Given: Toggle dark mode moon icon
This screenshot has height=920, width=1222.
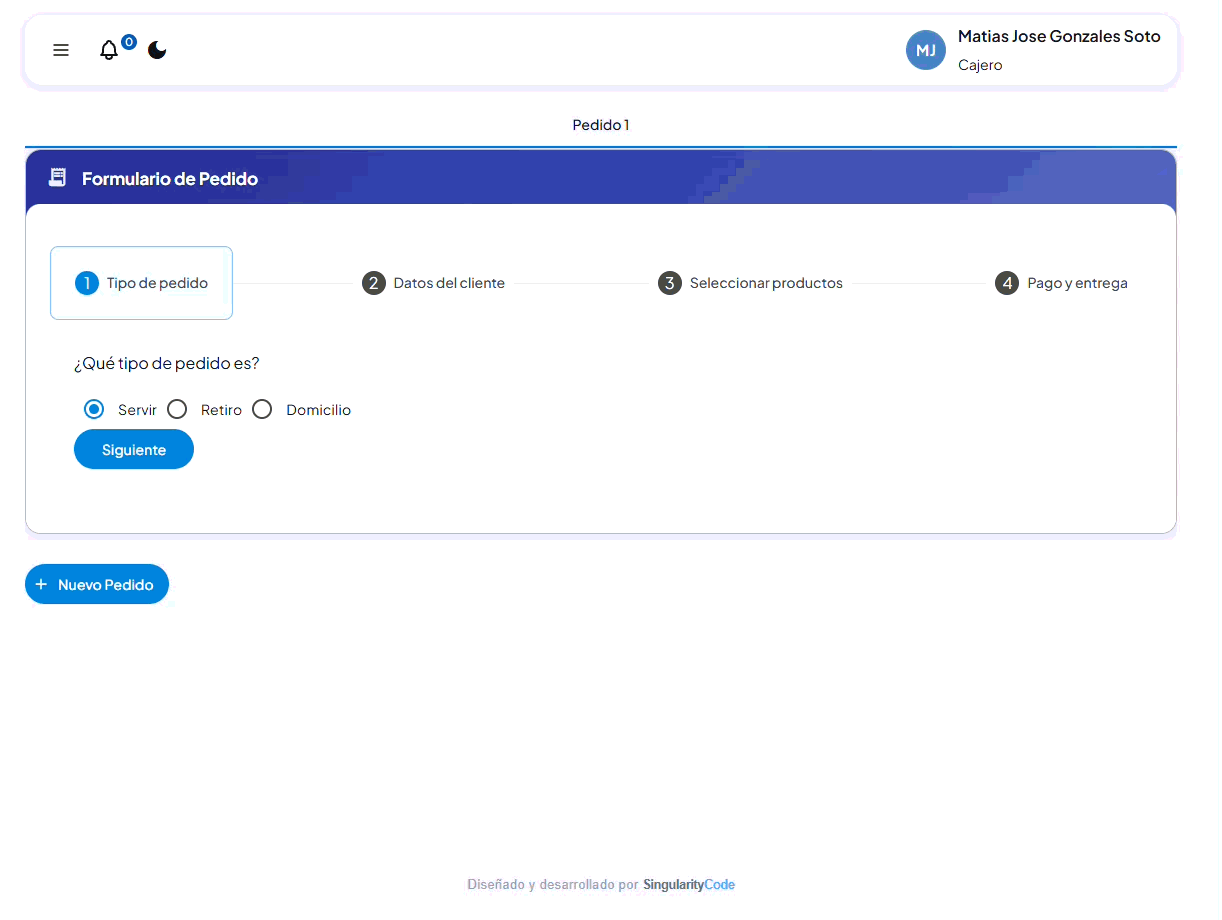Looking at the screenshot, I should pyautogui.click(x=157, y=50).
